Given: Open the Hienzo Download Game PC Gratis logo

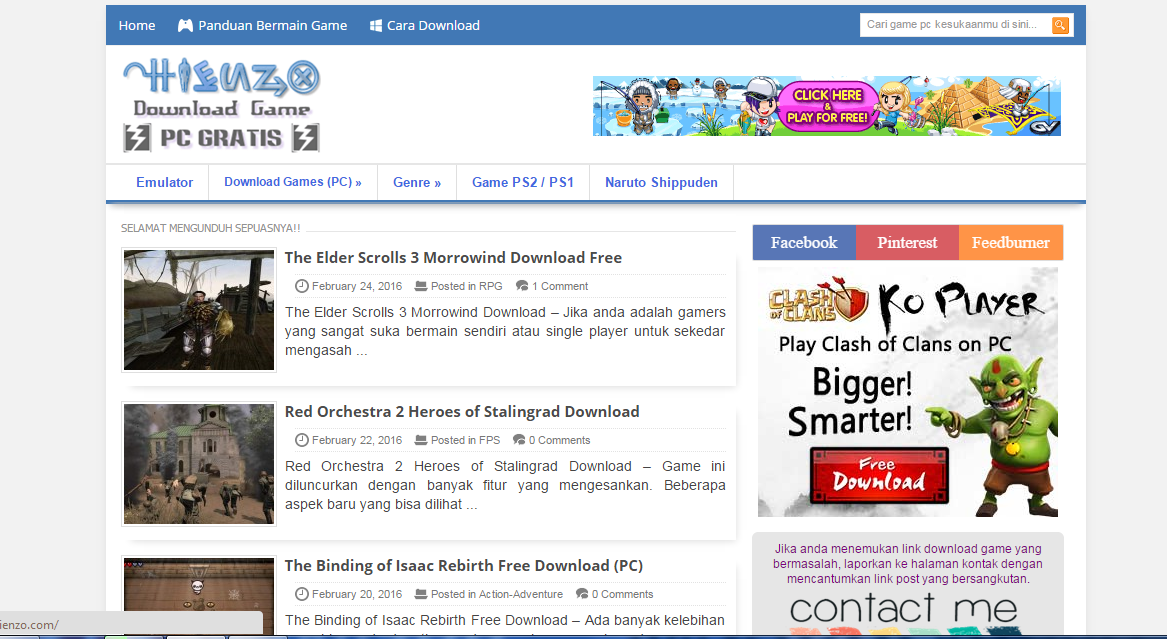Looking at the screenshot, I should click(222, 105).
